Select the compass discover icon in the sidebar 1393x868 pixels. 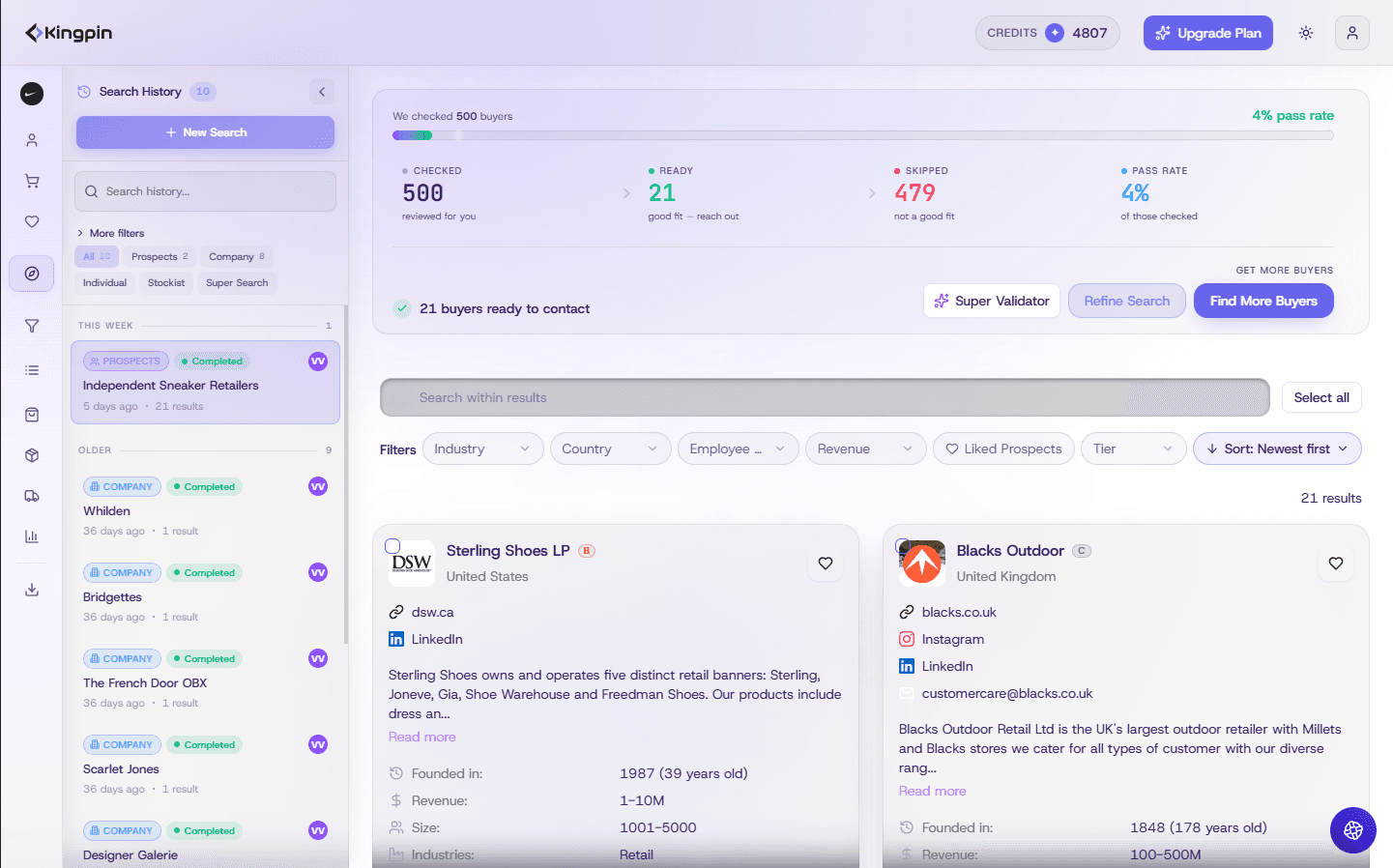(x=32, y=274)
